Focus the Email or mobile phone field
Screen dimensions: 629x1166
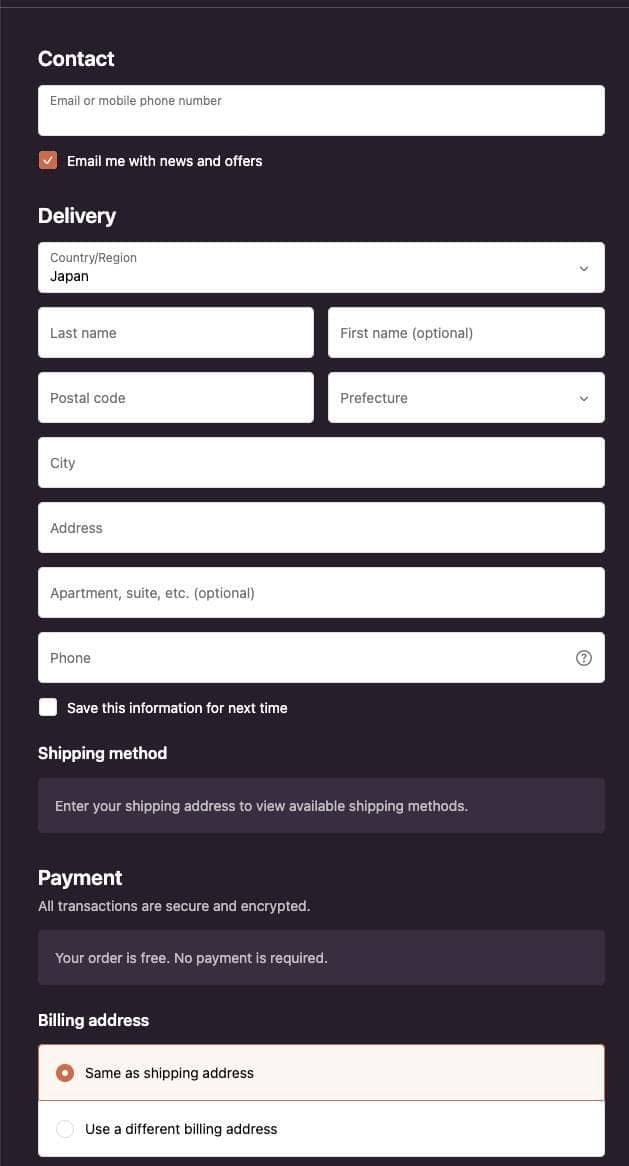[x=320, y=111]
